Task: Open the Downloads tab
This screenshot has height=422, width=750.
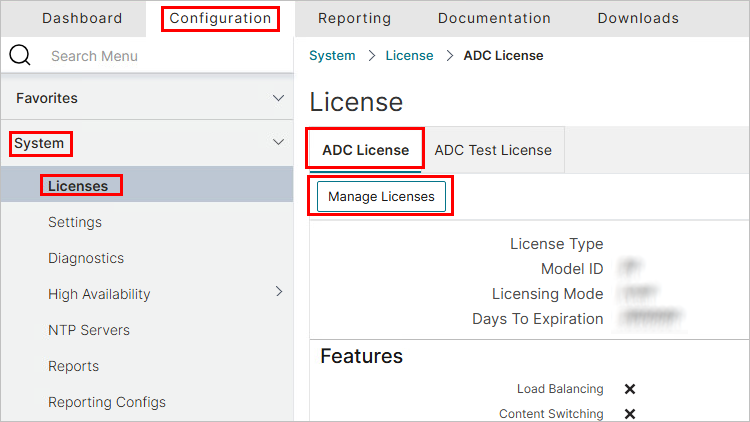Action: (638, 18)
